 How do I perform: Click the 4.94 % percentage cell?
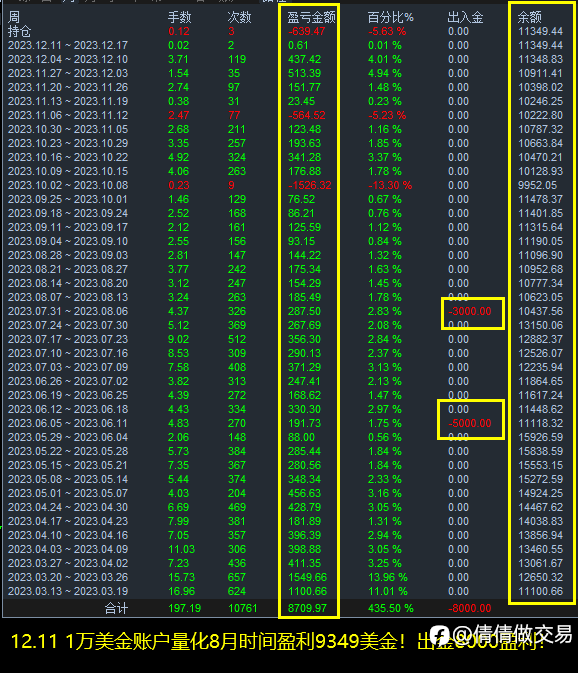(384, 73)
